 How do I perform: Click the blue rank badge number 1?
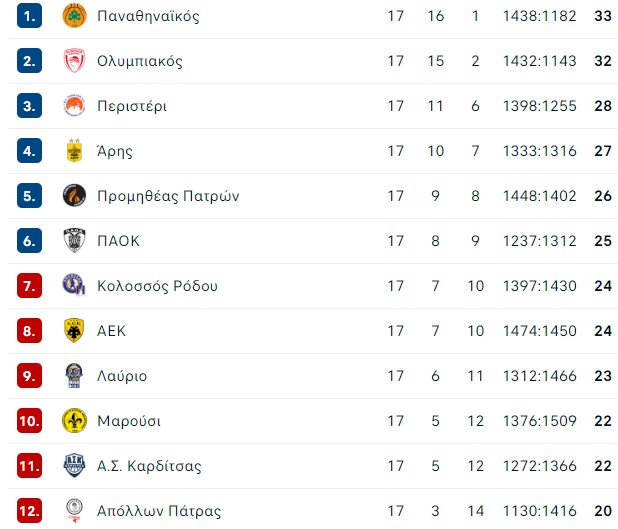coord(30,16)
